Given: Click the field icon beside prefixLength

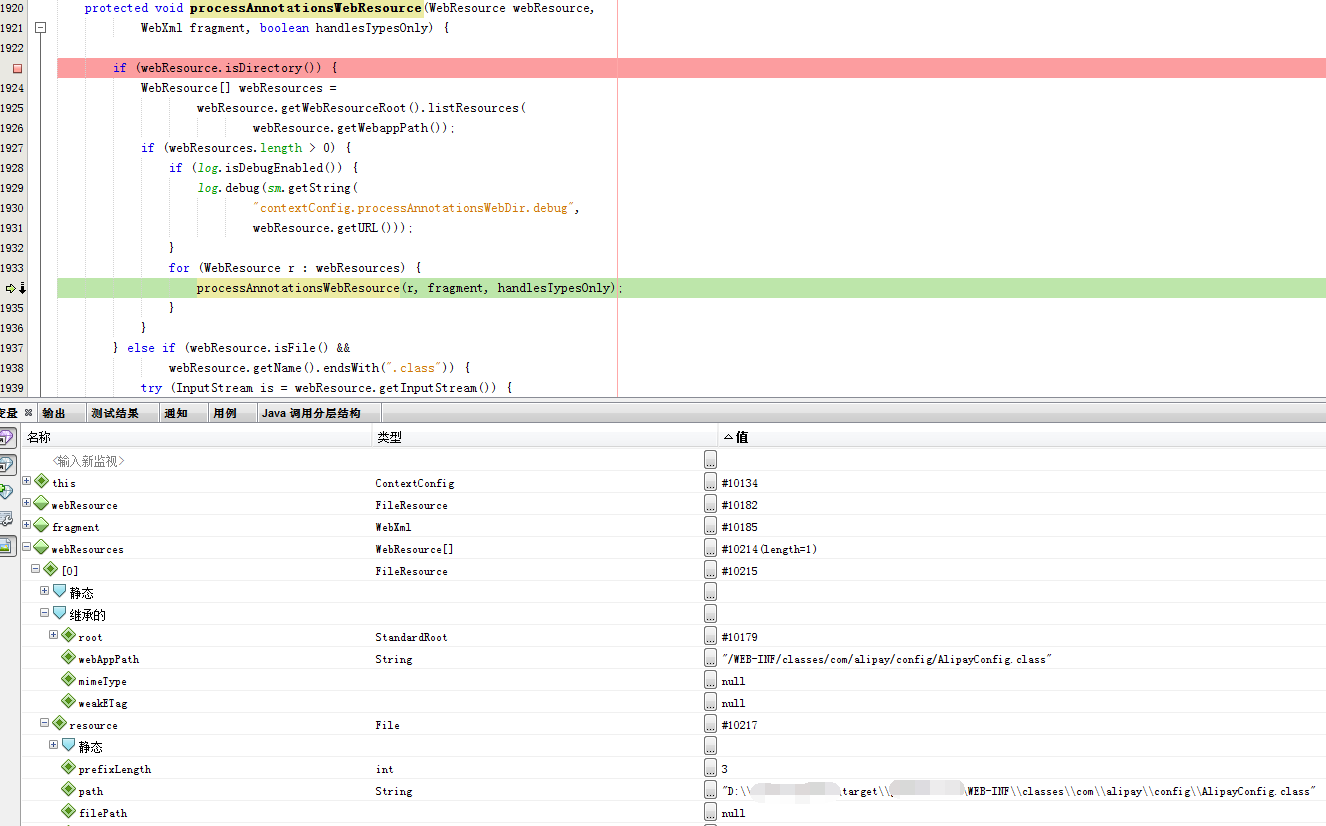Looking at the screenshot, I should coord(69,768).
